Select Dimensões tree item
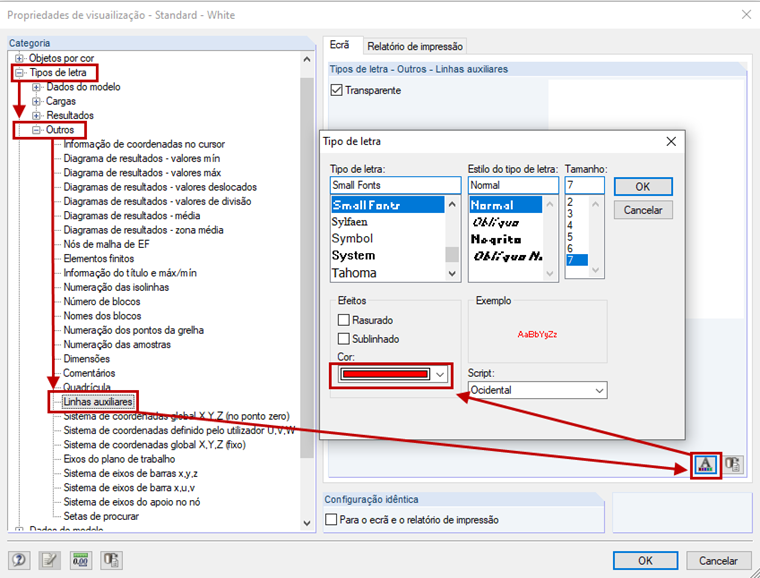 [x=87, y=359]
